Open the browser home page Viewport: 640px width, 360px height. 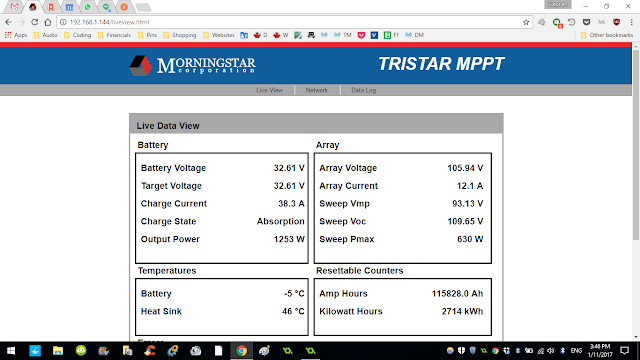click(48, 22)
